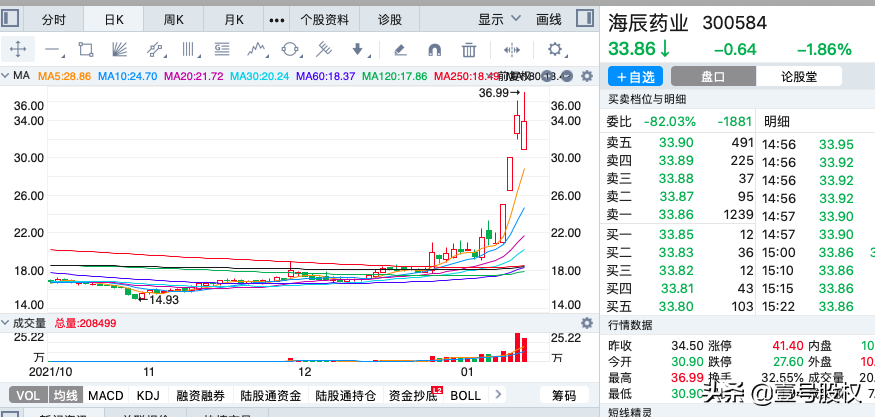Select the 盘口 order book tab
The width and height of the screenshot is (875, 417).
(x=713, y=76)
